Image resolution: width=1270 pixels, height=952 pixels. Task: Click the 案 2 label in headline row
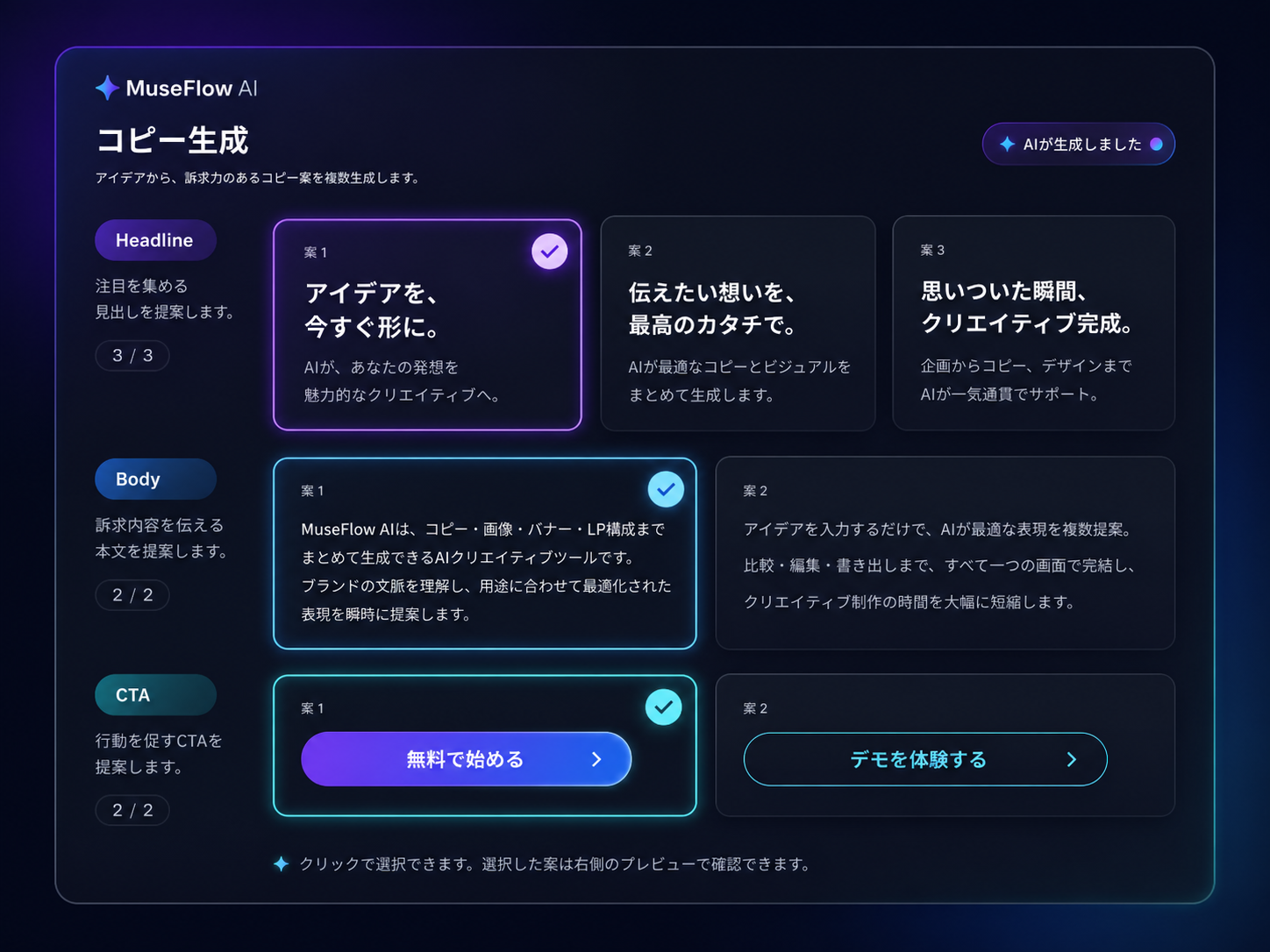point(640,251)
